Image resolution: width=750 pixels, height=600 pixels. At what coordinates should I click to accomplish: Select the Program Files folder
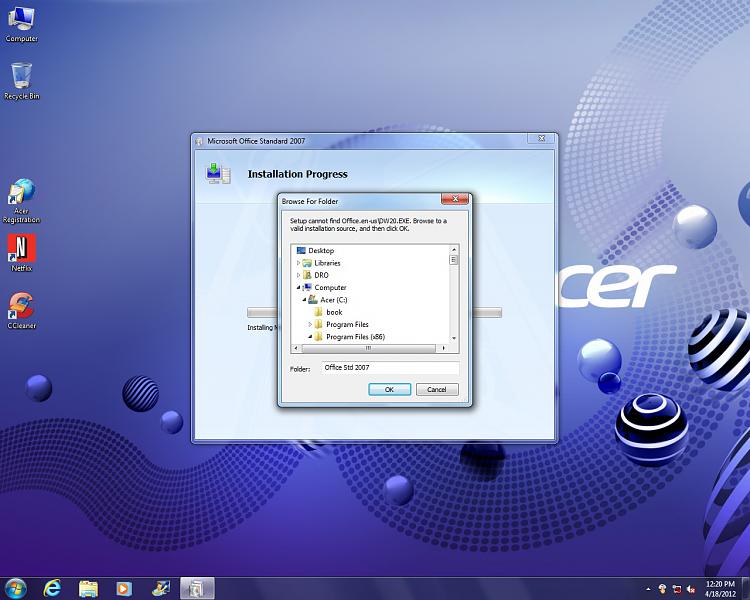pyautogui.click(x=347, y=324)
